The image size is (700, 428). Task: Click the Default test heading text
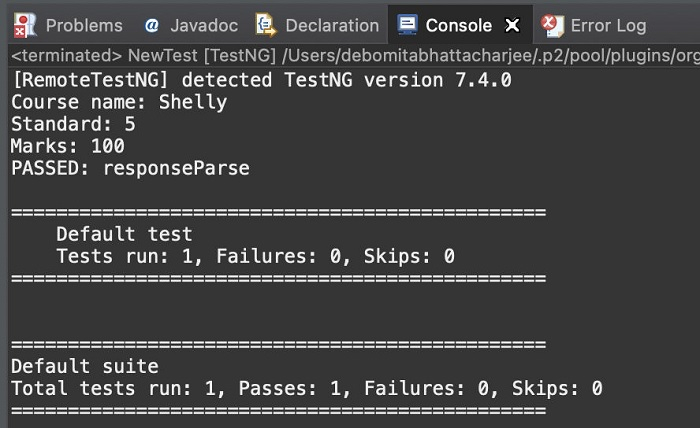point(124,234)
